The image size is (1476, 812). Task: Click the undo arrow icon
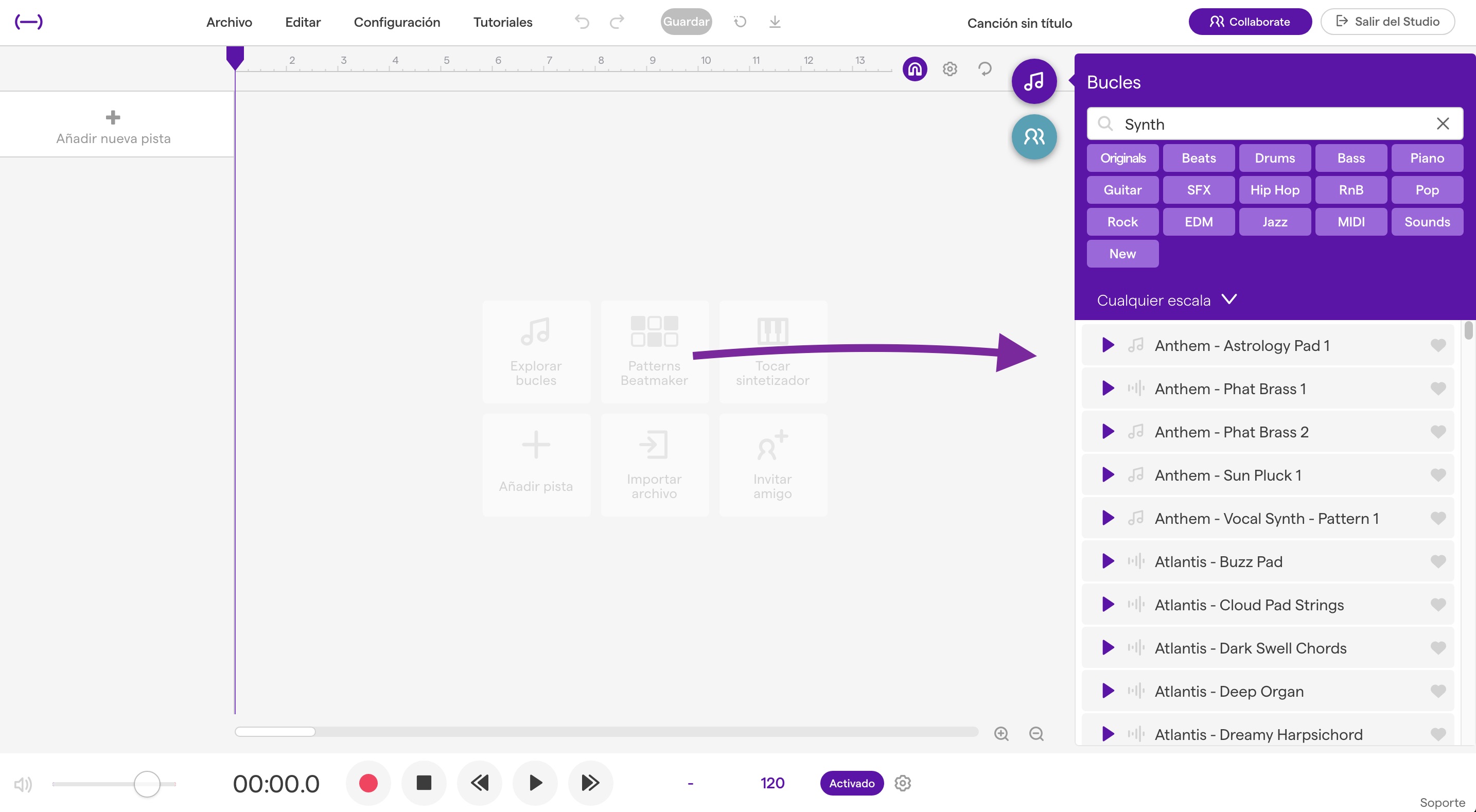tap(582, 22)
